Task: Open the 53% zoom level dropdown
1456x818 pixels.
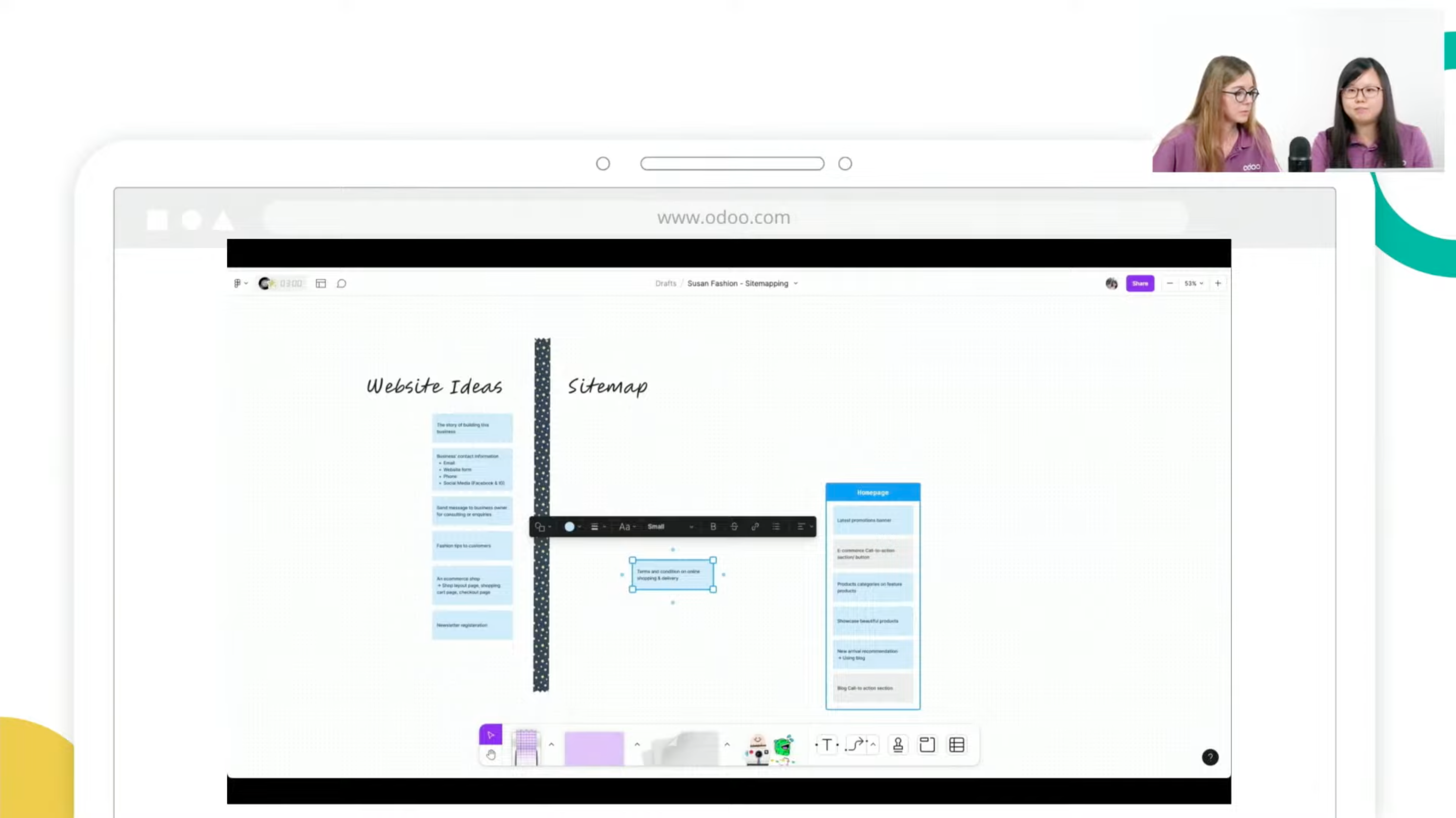Action: pos(1194,283)
